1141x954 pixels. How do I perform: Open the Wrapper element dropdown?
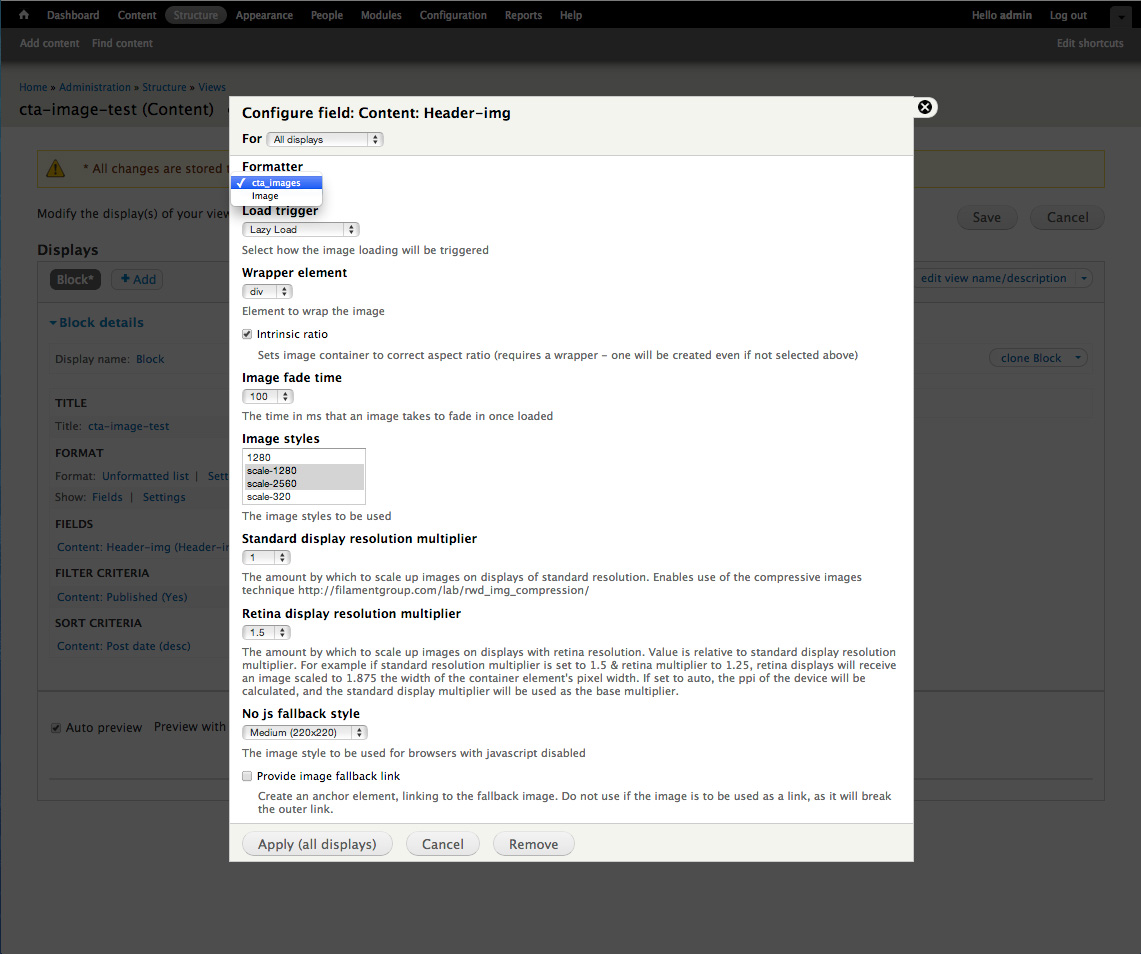coord(267,291)
